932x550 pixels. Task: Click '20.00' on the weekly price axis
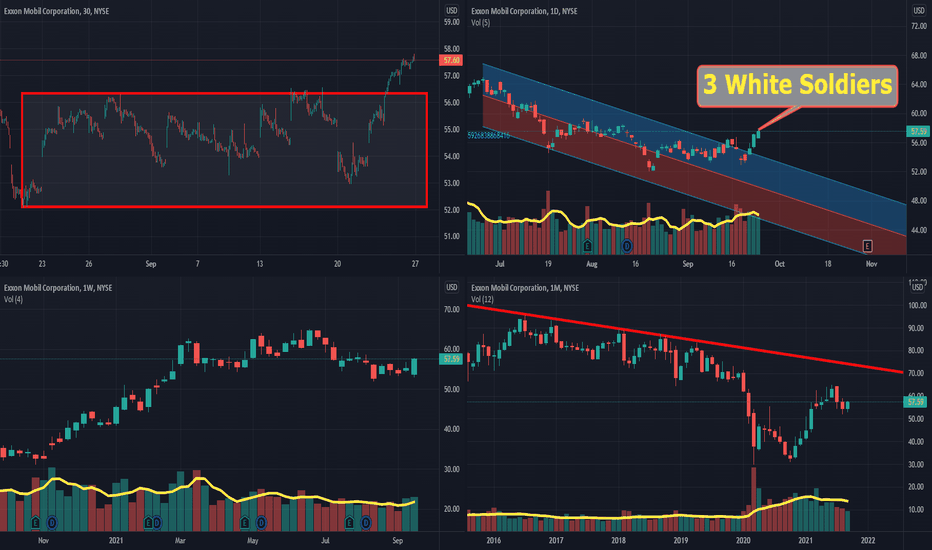pyautogui.click(x=452, y=509)
